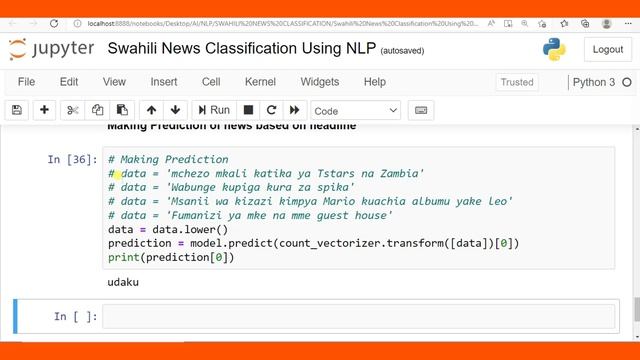The width and height of the screenshot is (640, 360).
Task: Open the Edit menu
Action: (x=69, y=82)
